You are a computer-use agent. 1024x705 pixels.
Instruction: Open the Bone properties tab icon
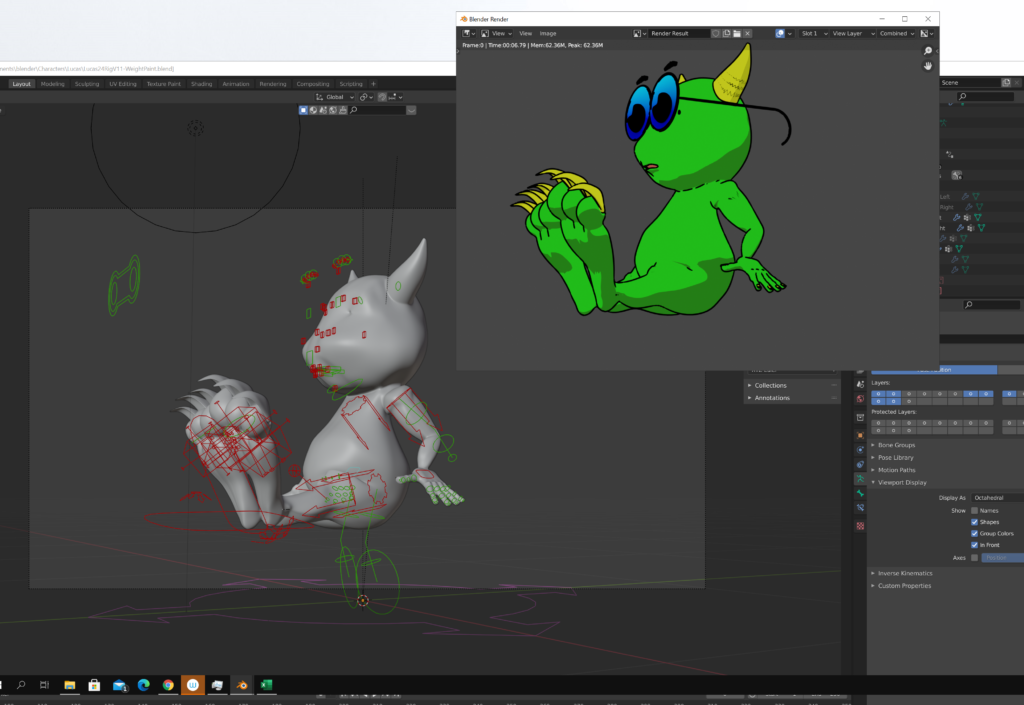coord(859,494)
